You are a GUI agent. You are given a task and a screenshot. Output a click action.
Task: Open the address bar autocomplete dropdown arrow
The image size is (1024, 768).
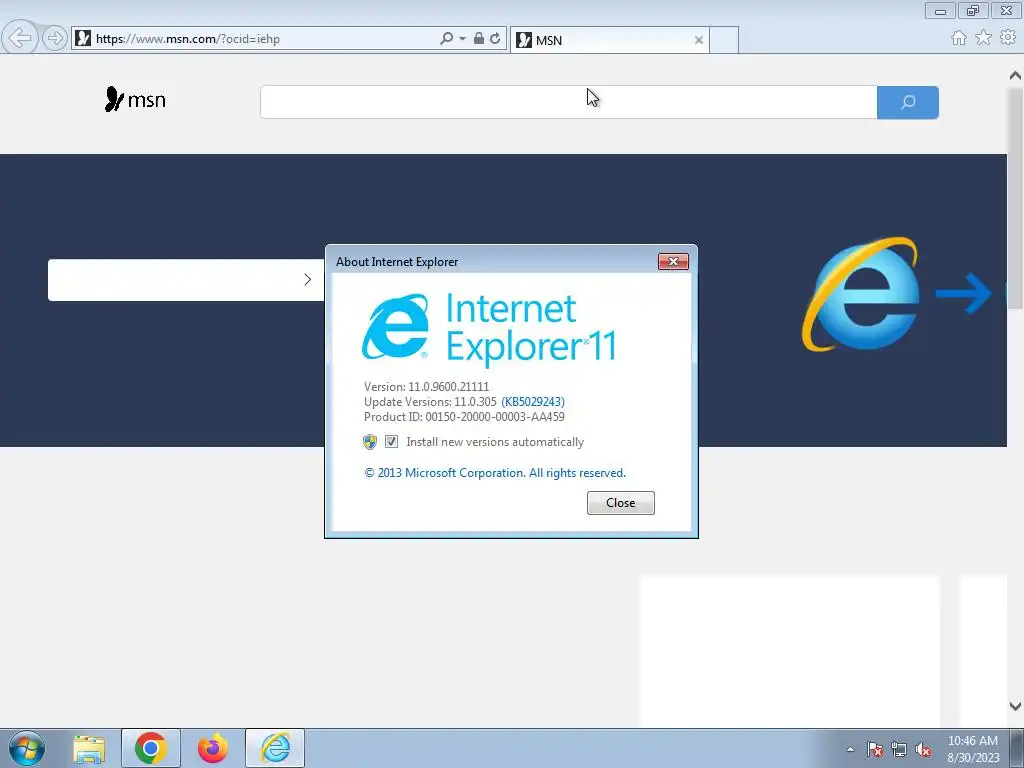462,39
